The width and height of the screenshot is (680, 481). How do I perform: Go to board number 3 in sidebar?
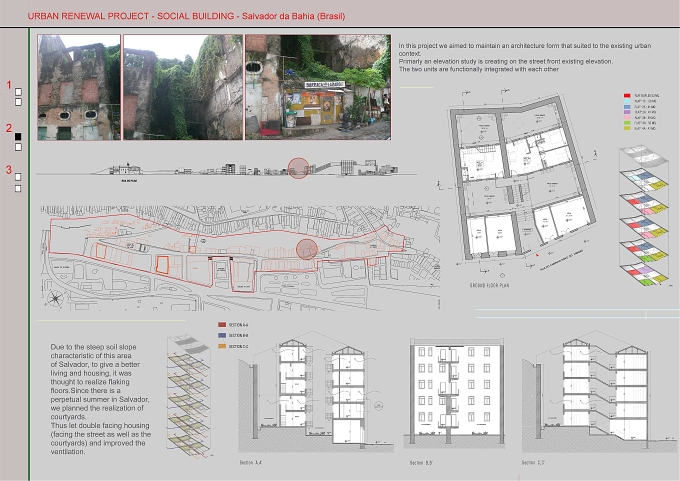click(9, 170)
